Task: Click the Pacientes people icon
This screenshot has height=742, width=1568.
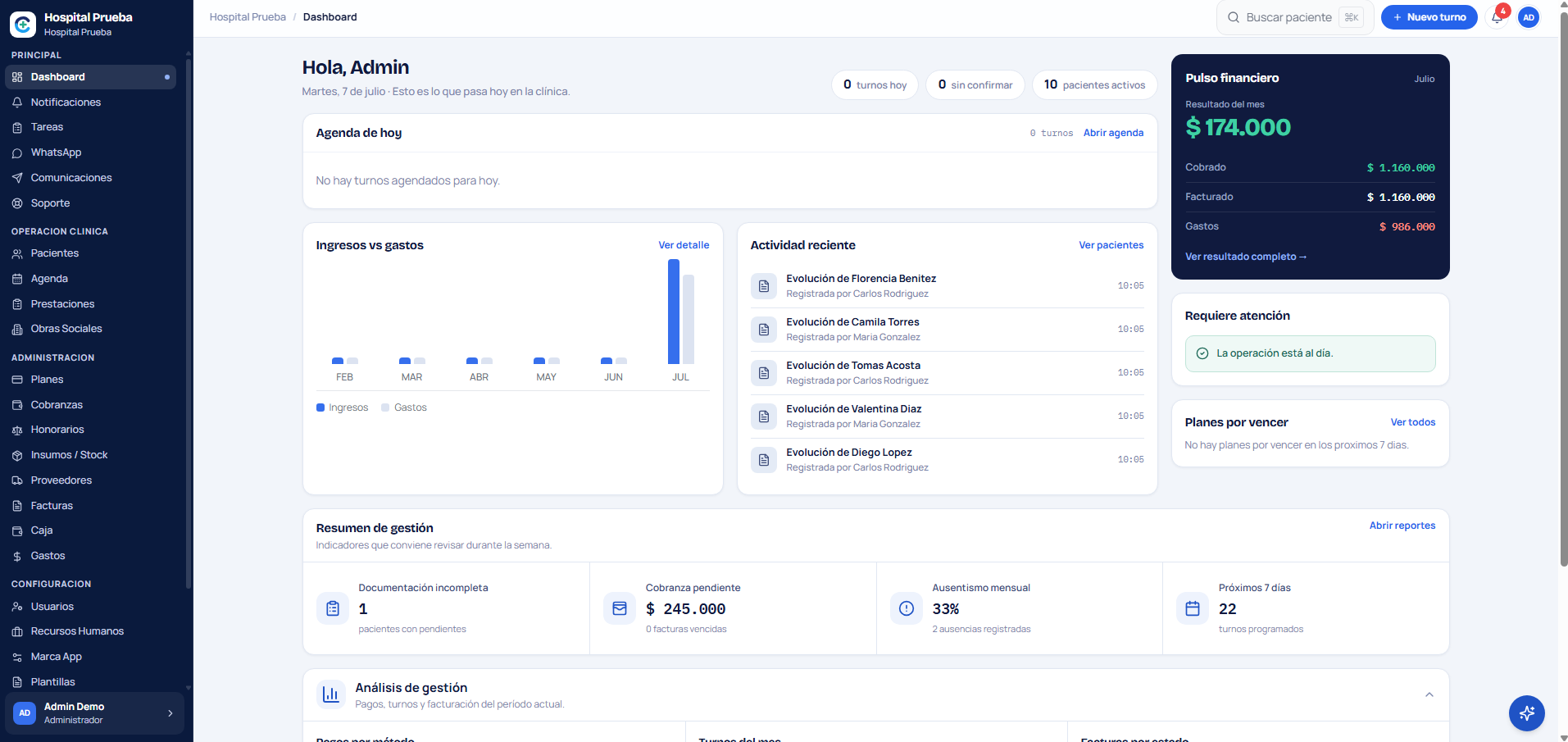Action: pos(17,253)
